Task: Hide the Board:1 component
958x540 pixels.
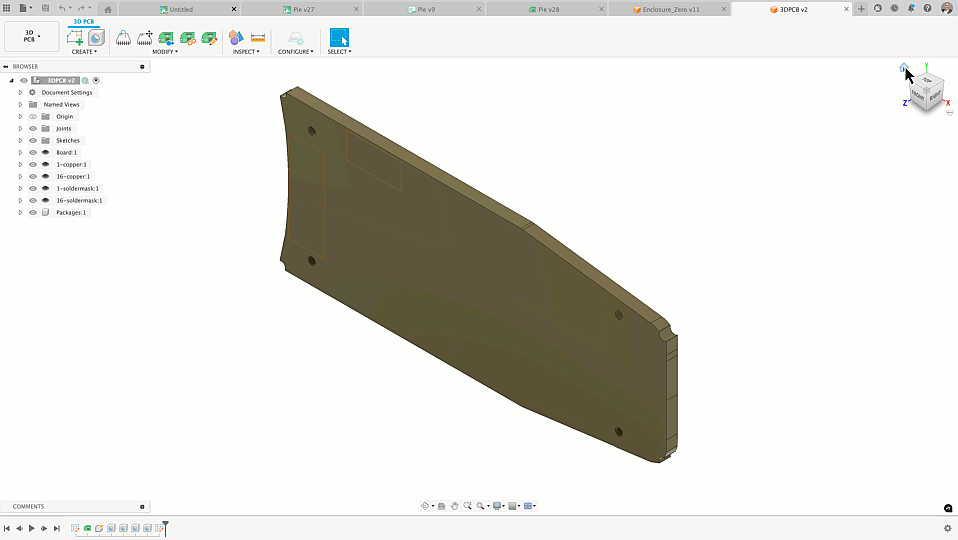Action: pyautogui.click(x=33, y=153)
